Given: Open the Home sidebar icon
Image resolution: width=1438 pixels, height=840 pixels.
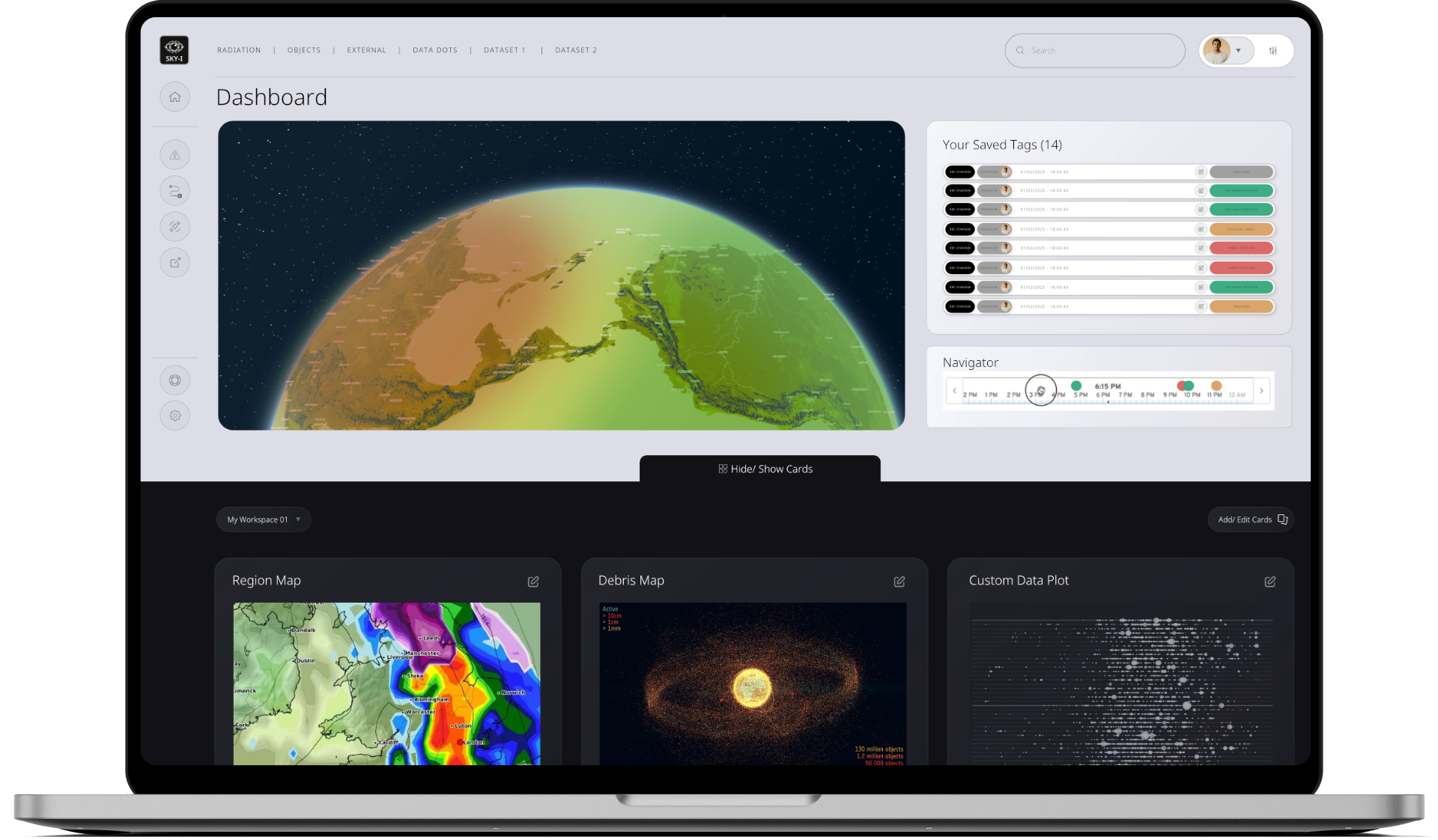Looking at the screenshot, I should point(175,97).
